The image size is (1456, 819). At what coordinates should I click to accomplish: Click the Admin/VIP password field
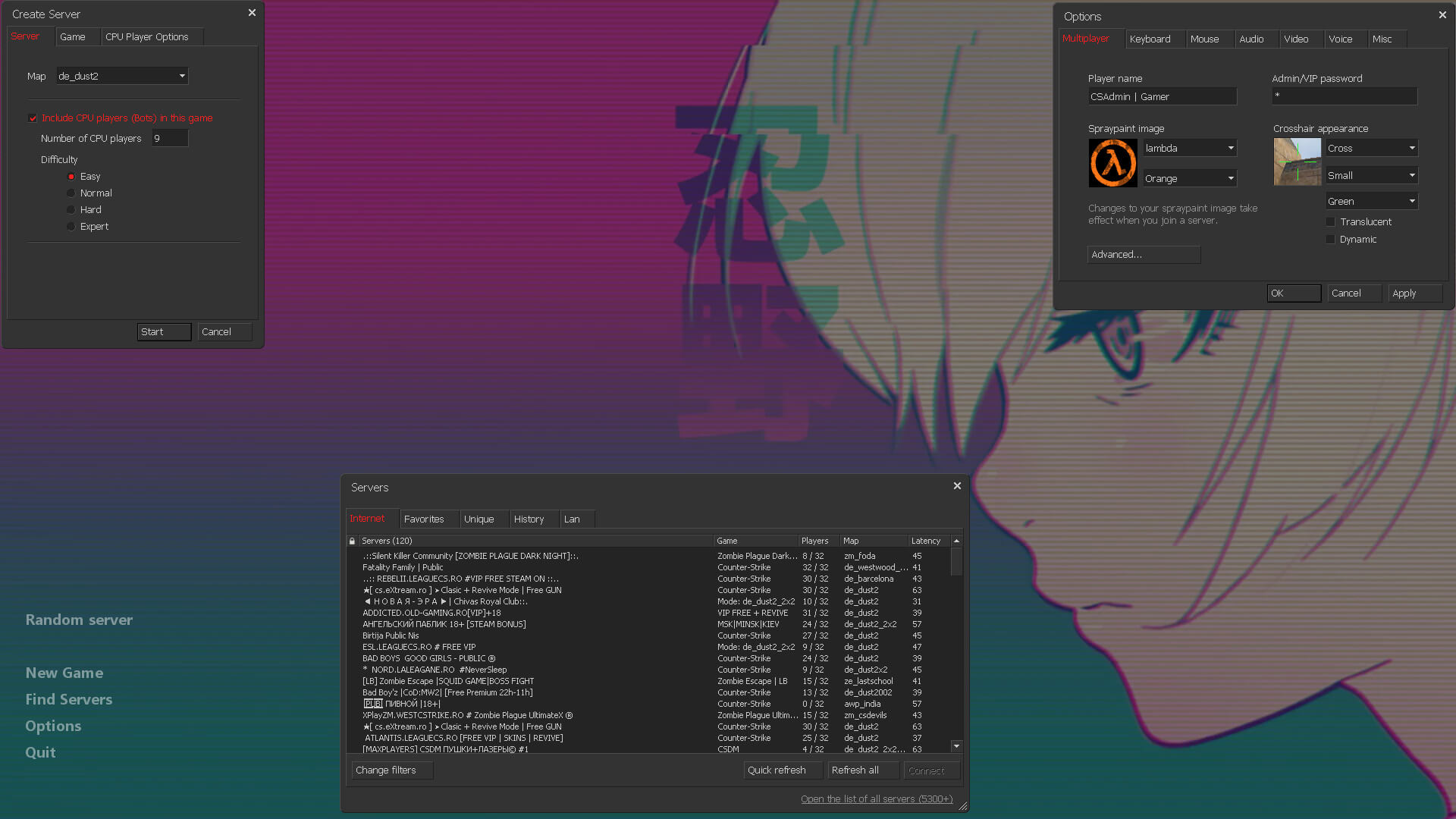point(1345,96)
